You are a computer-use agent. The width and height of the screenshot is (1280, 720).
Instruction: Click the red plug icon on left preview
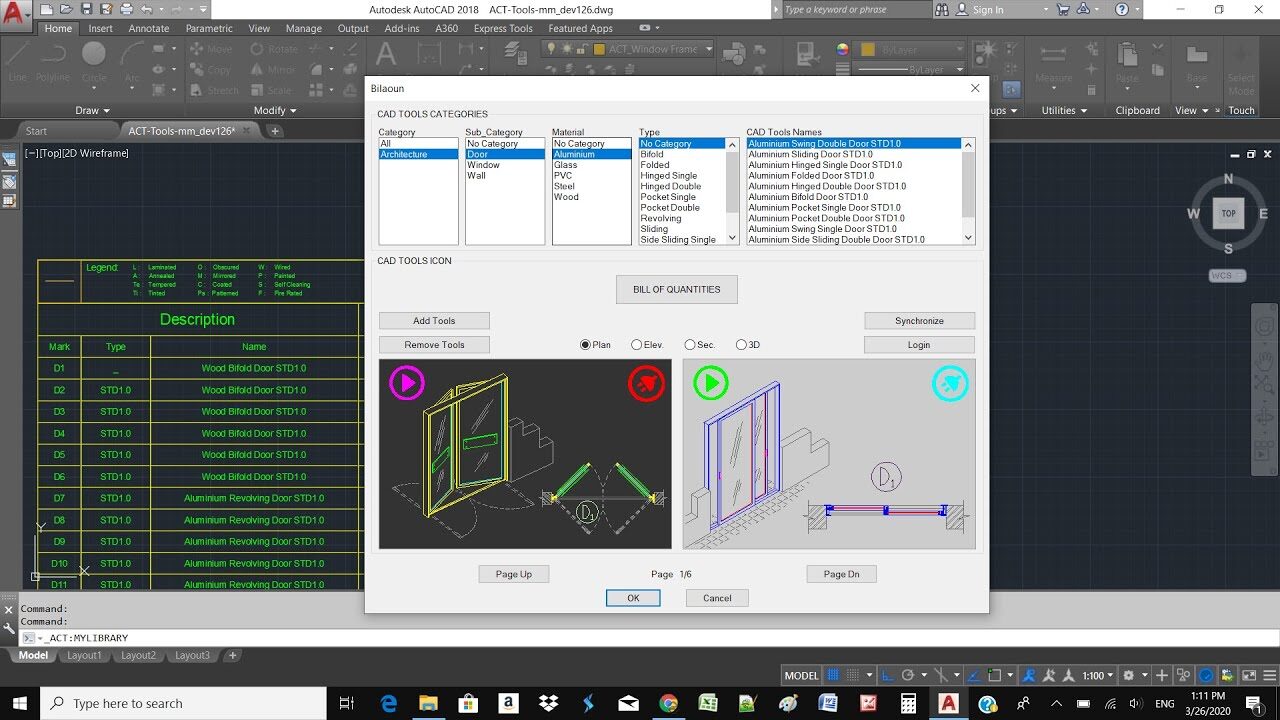[x=646, y=383]
